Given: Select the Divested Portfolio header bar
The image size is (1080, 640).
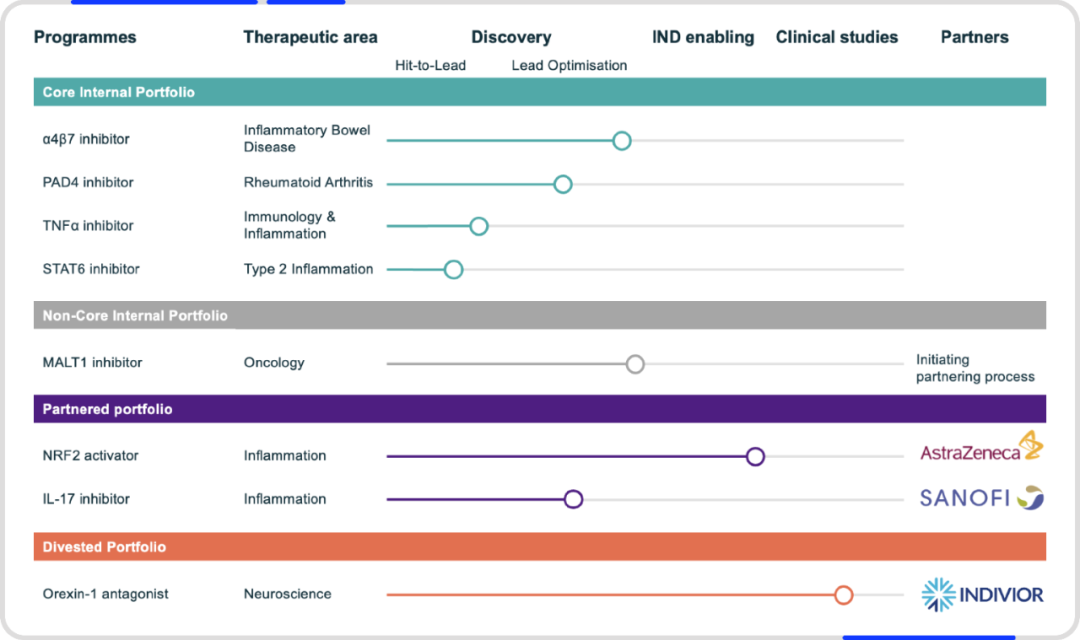Looking at the screenshot, I should [540, 546].
